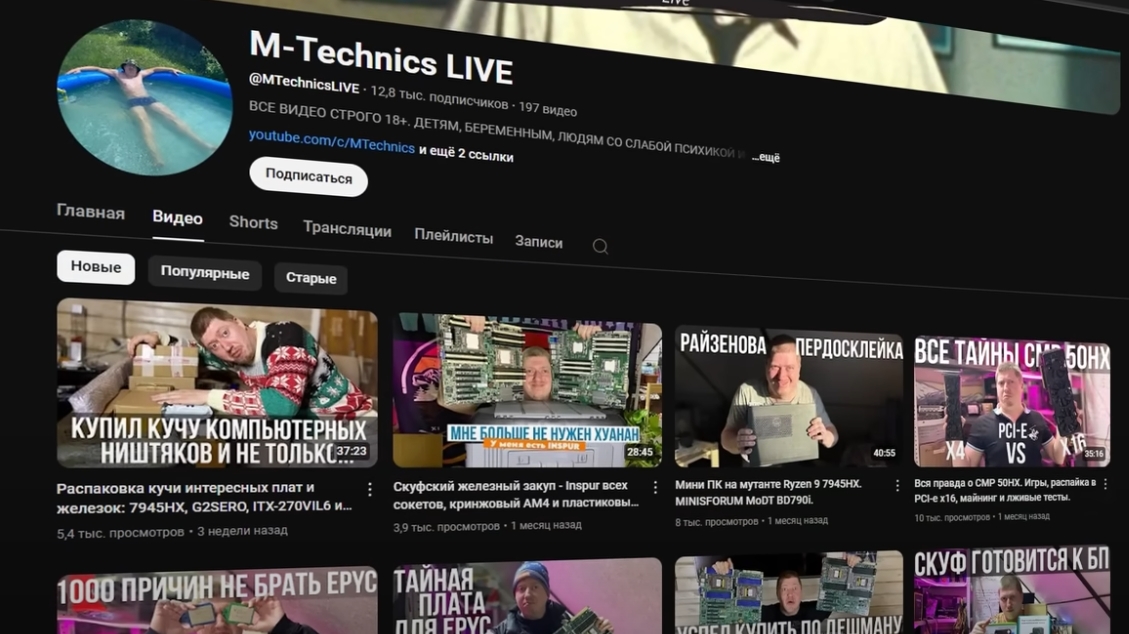The image size is (1129, 634).
Task: Switch to the Записи tab
Action: pyautogui.click(x=539, y=242)
